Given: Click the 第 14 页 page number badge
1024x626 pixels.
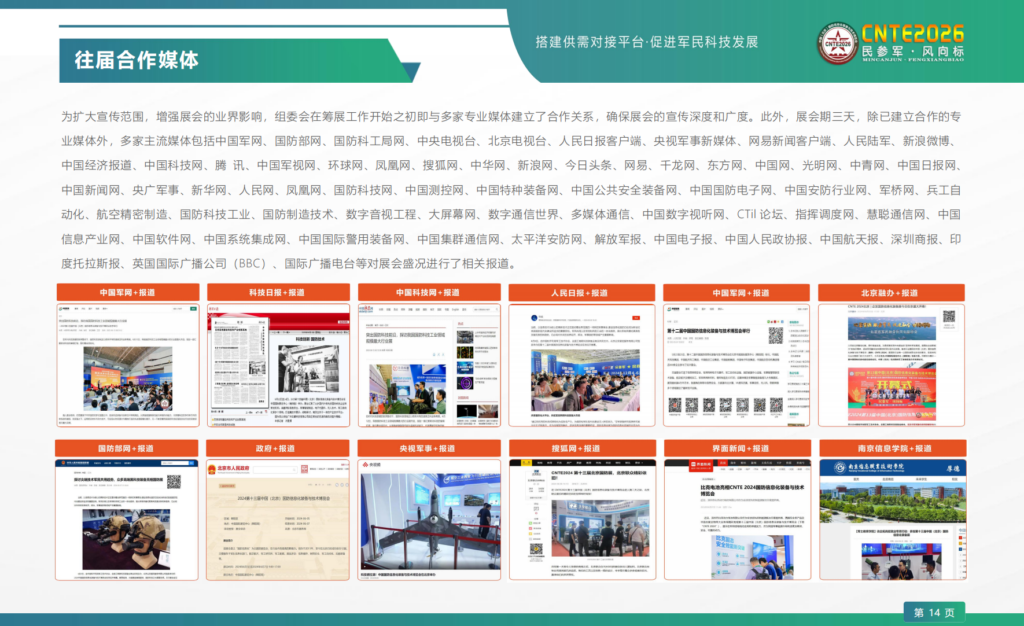Looking at the screenshot, I should tap(934, 611).
